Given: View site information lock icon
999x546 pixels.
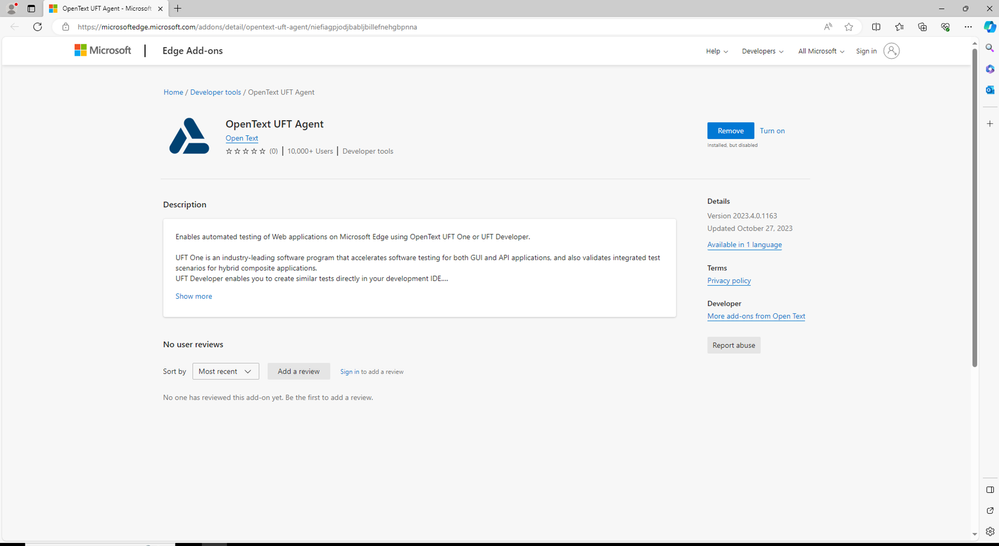Looking at the screenshot, I should 65,27.
